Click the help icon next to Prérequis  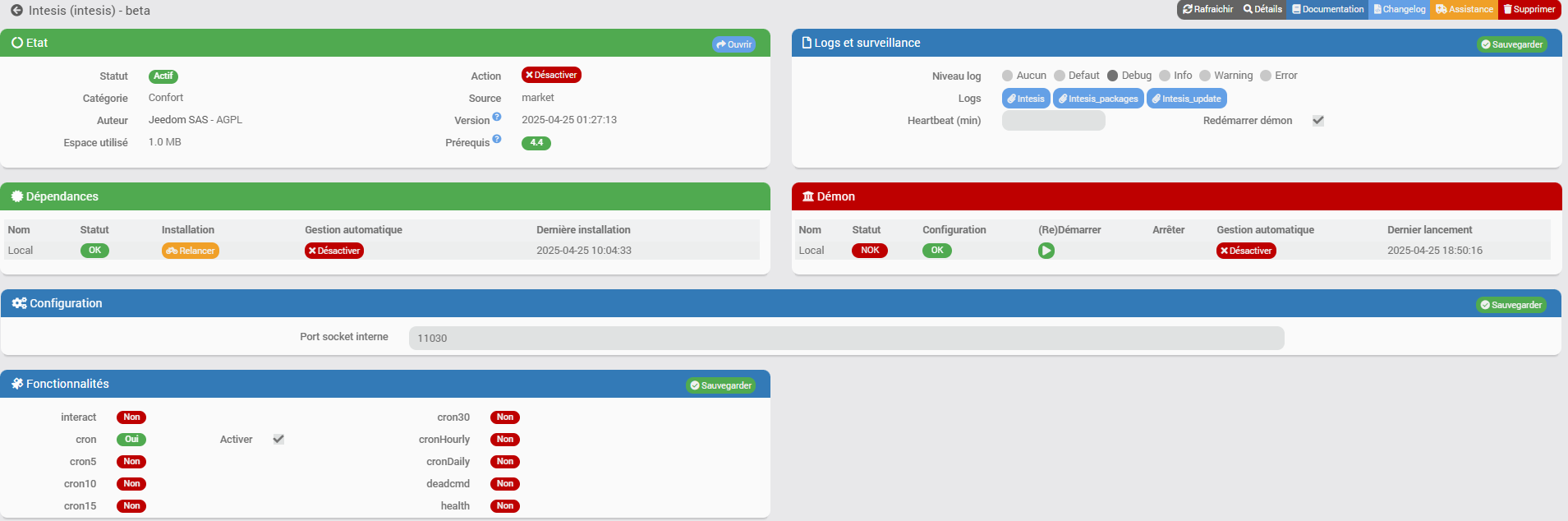[497, 139]
